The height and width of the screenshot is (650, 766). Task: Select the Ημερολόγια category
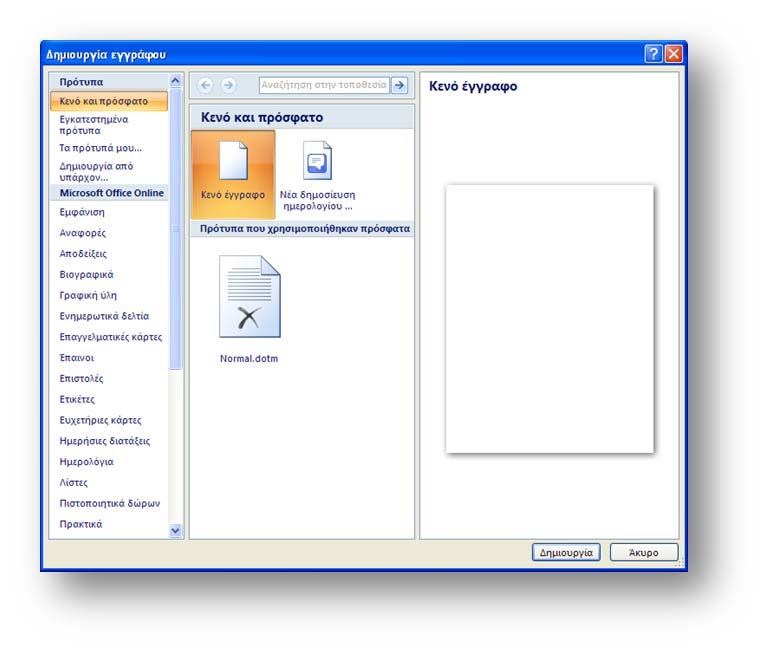click(x=86, y=461)
